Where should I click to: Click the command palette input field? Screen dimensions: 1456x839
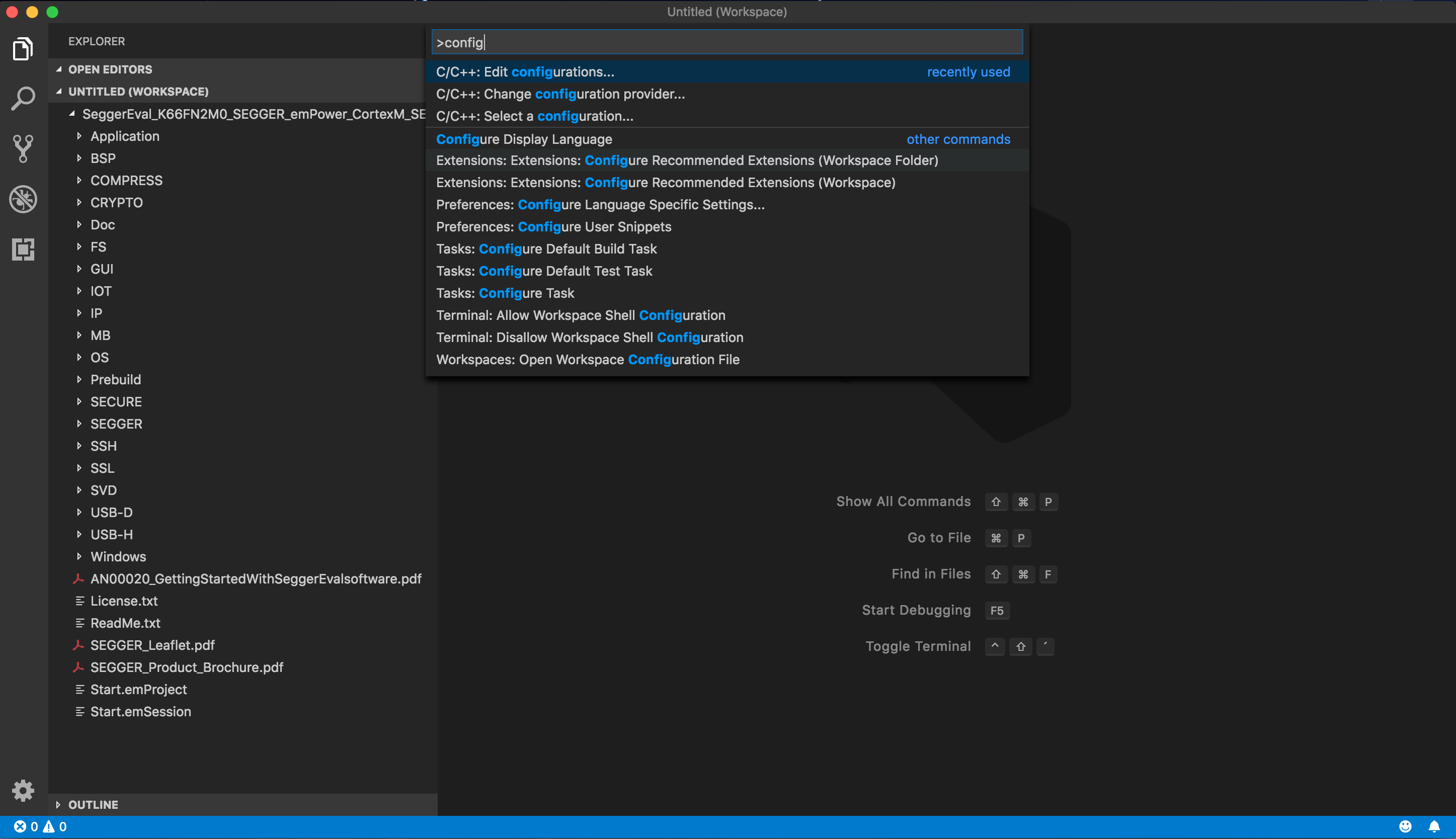(727, 42)
